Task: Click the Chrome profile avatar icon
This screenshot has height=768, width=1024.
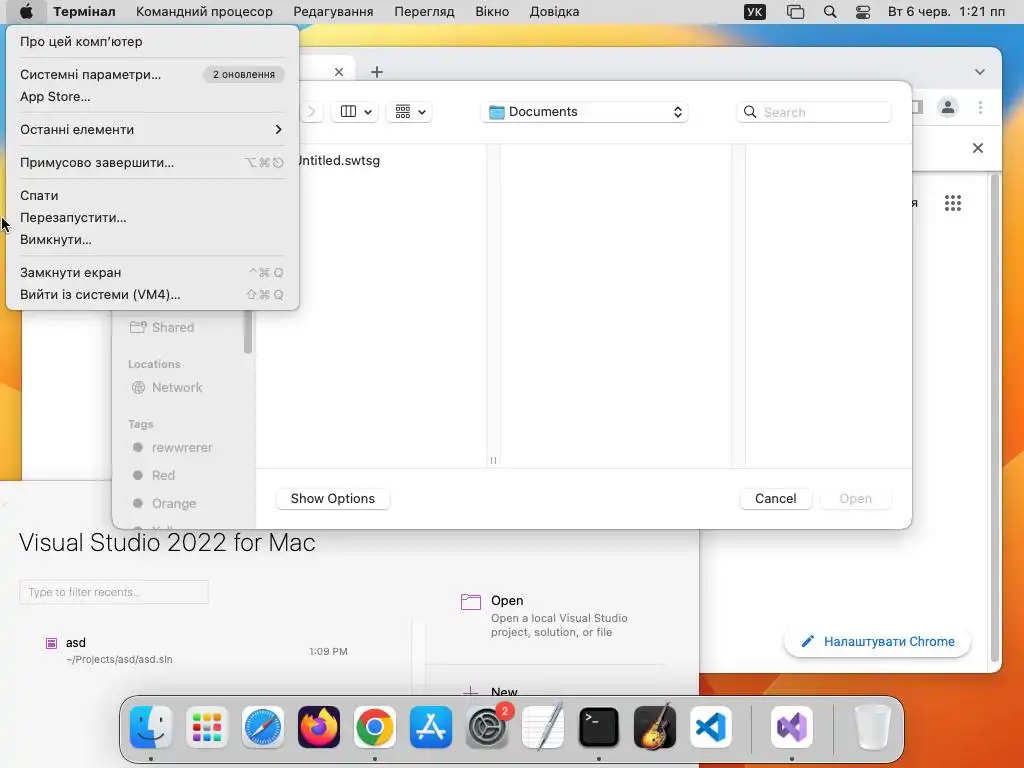Action: (x=948, y=107)
